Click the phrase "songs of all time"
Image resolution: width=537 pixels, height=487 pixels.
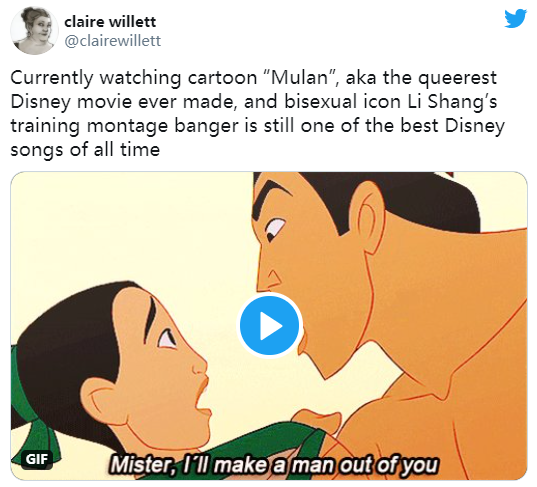click(x=85, y=150)
